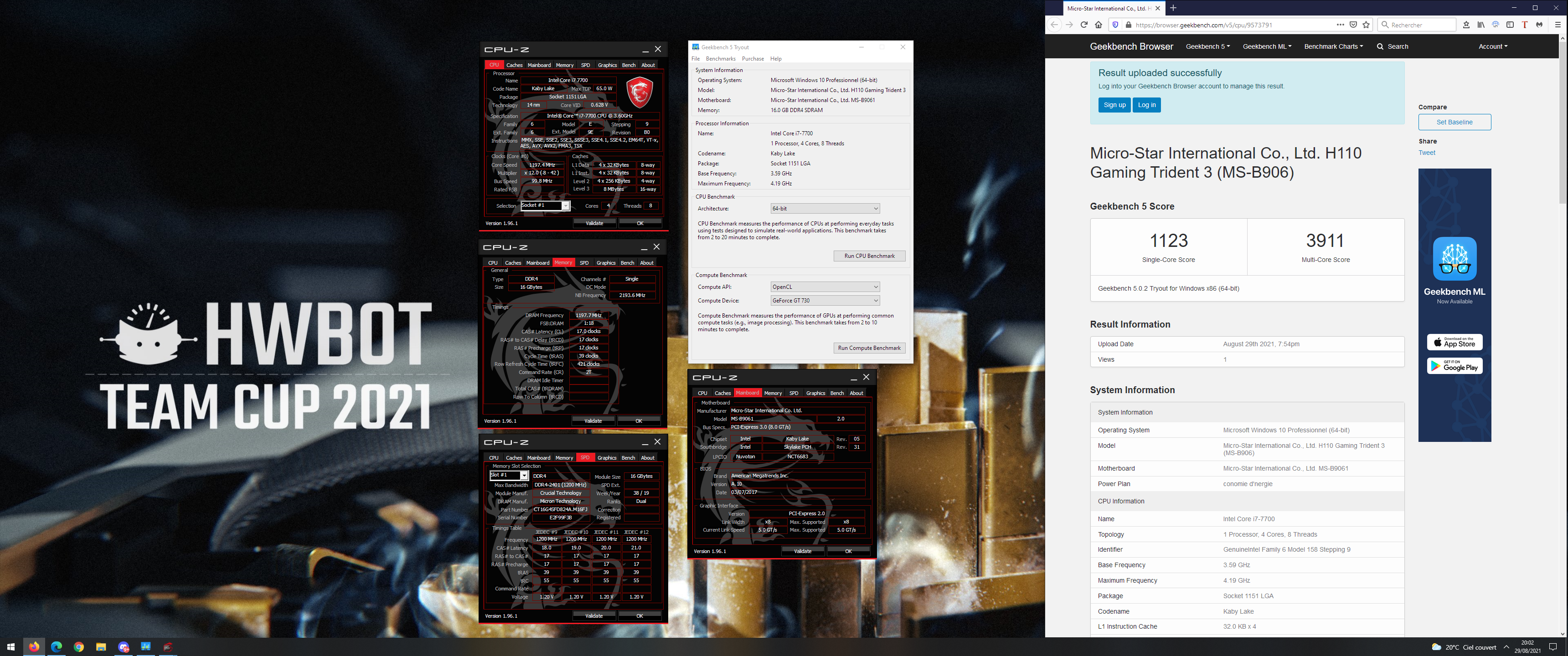The image size is (1568, 656).
Task: Click the taskbar clock showing 20:02
Action: tap(1527, 647)
